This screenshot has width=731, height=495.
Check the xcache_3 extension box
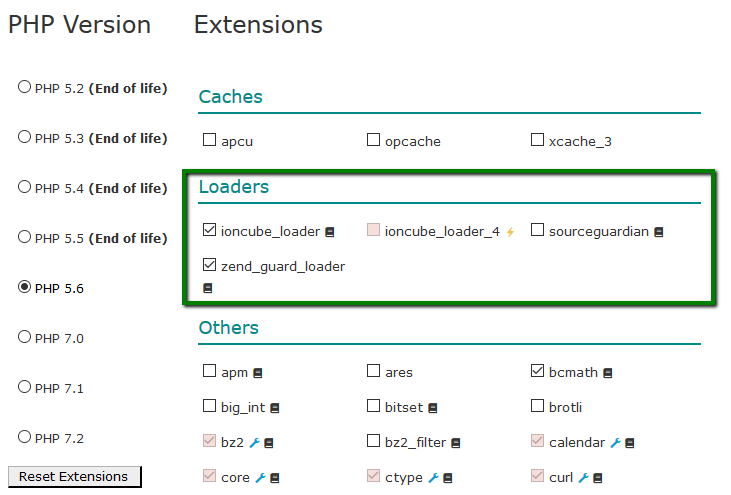pyautogui.click(x=538, y=139)
